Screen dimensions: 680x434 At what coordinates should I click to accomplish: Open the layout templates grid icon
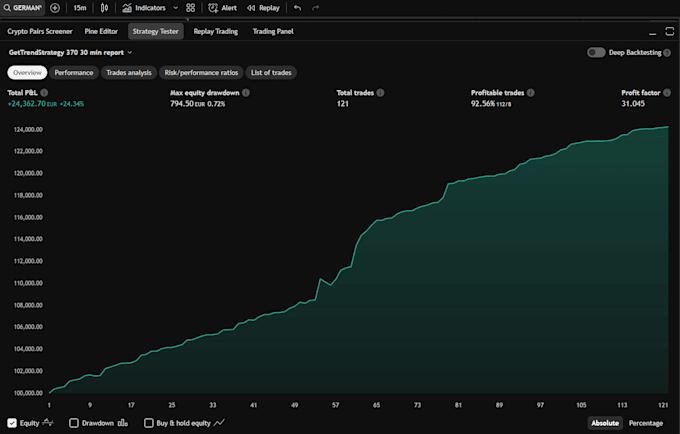point(190,7)
